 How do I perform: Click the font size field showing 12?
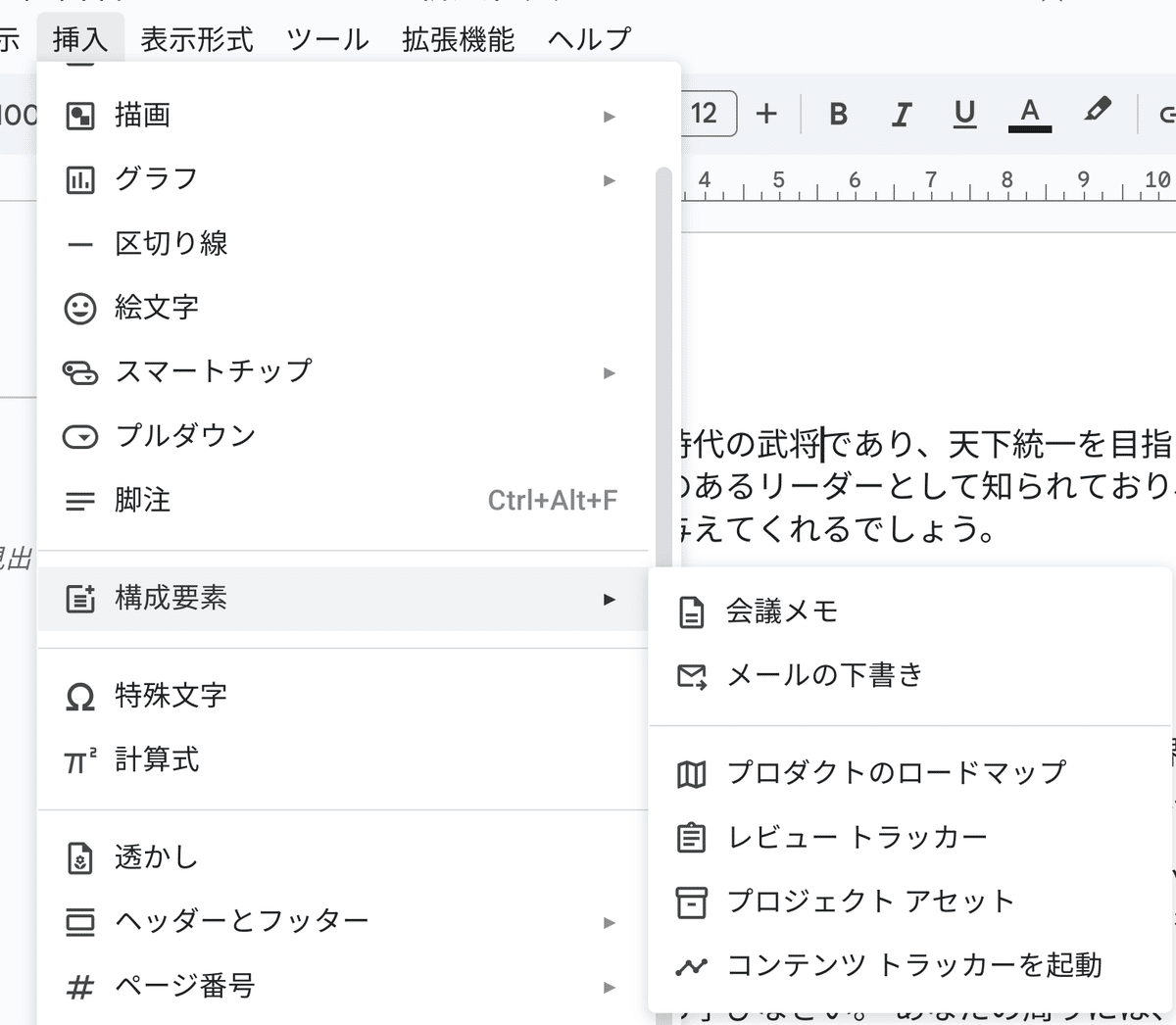706,114
